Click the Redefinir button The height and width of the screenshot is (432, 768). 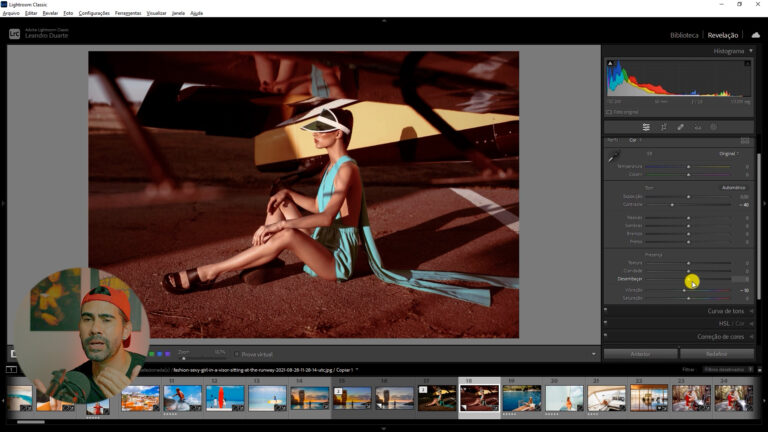click(717, 354)
